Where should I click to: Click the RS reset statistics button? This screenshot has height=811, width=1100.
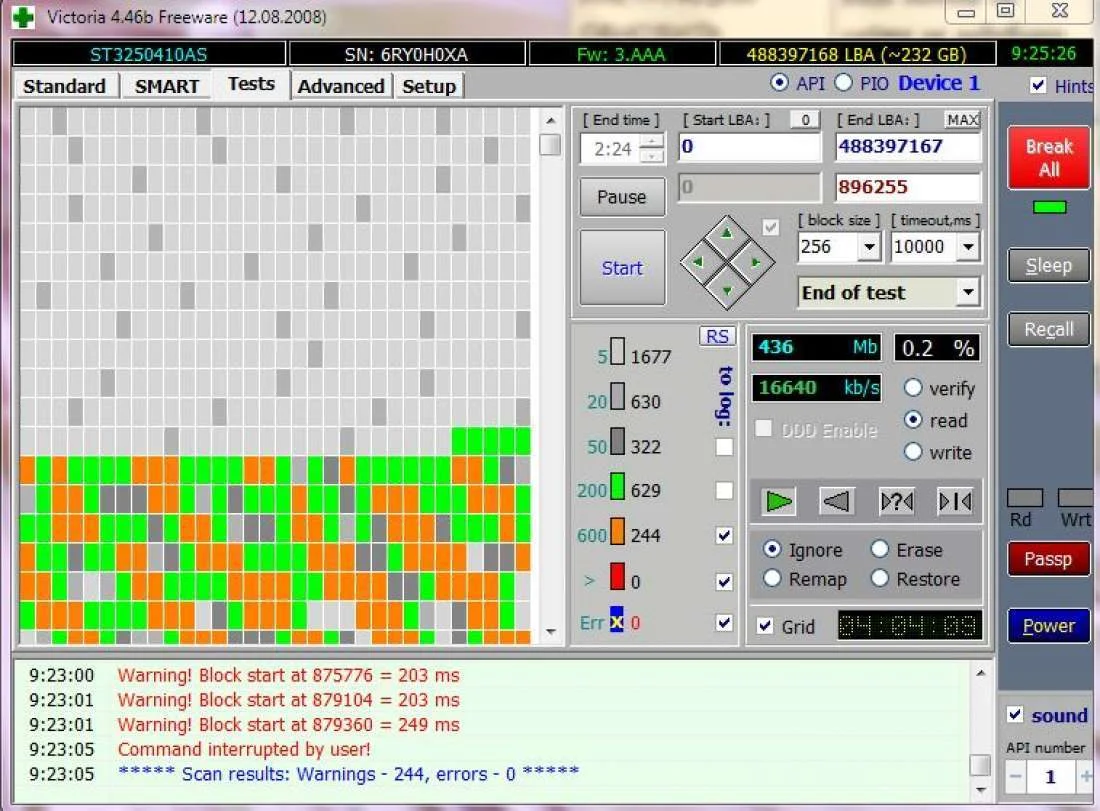point(717,337)
